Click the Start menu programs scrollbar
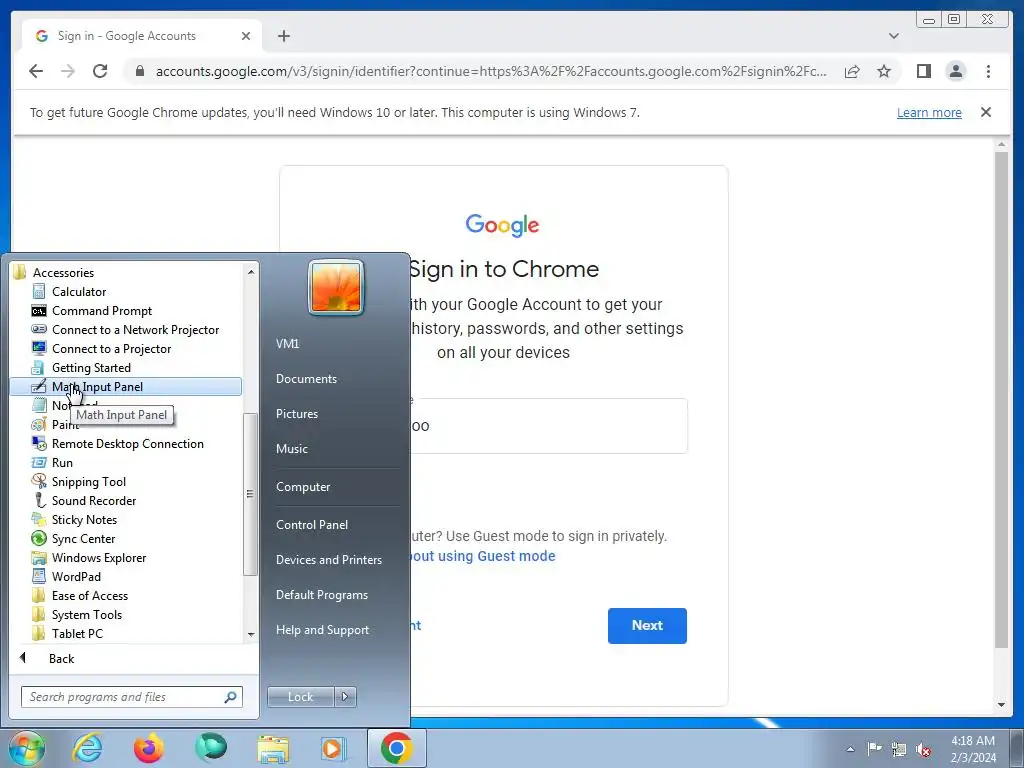The image size is (1024, 768). pos(250,494)
